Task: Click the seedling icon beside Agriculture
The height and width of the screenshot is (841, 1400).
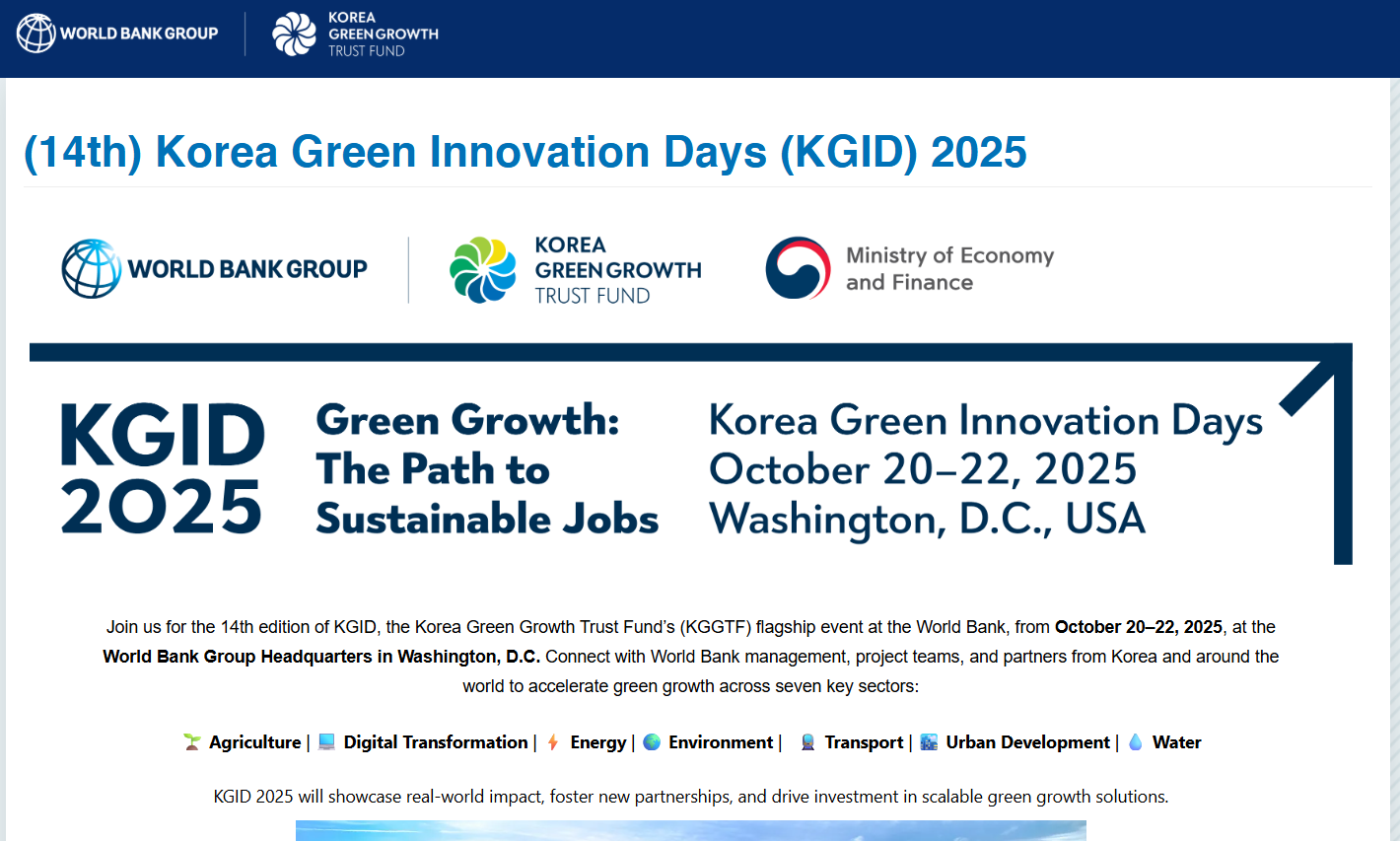Action: (192, 742)
